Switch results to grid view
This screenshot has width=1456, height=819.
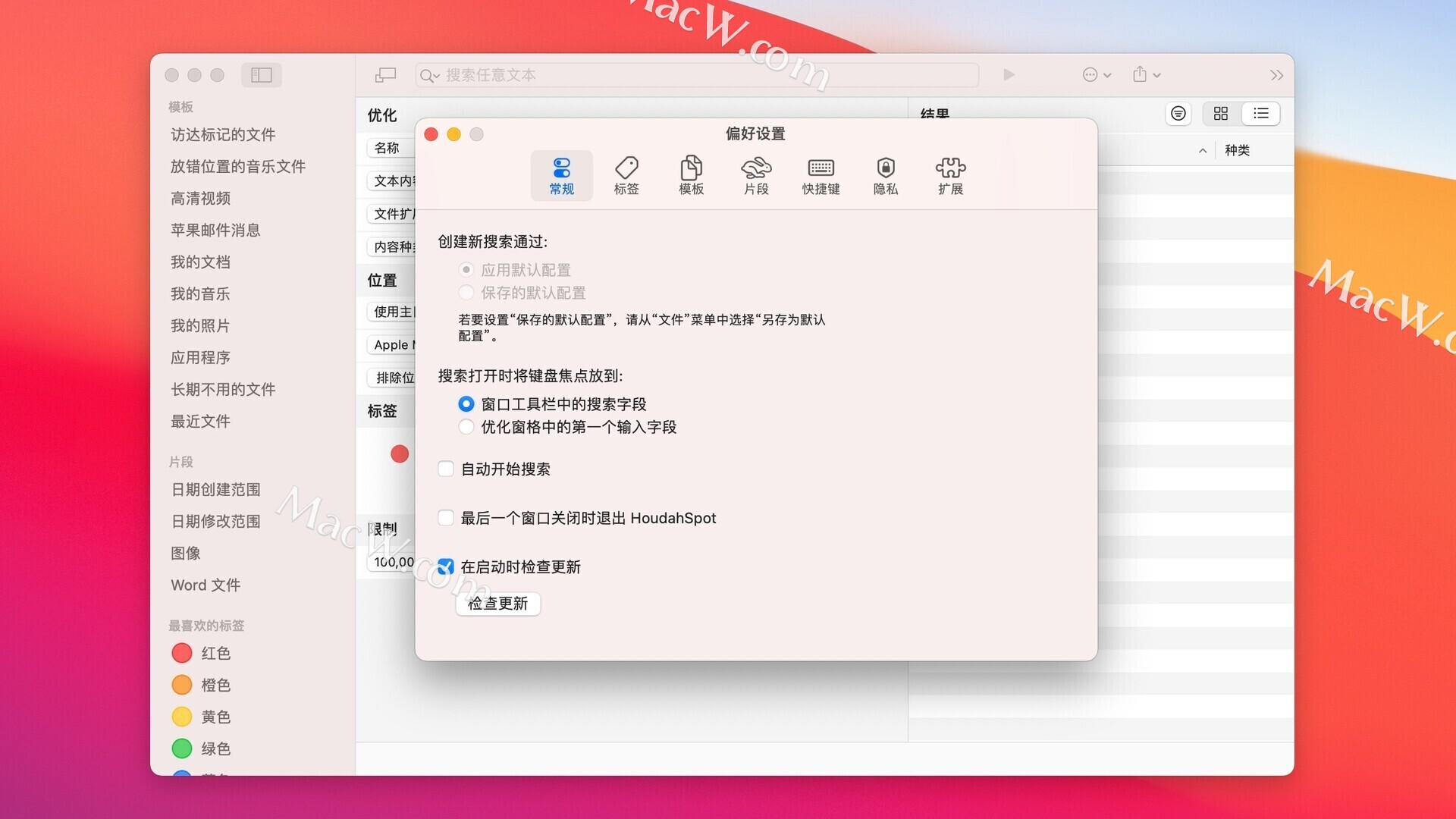click(x=1221, y=114)
